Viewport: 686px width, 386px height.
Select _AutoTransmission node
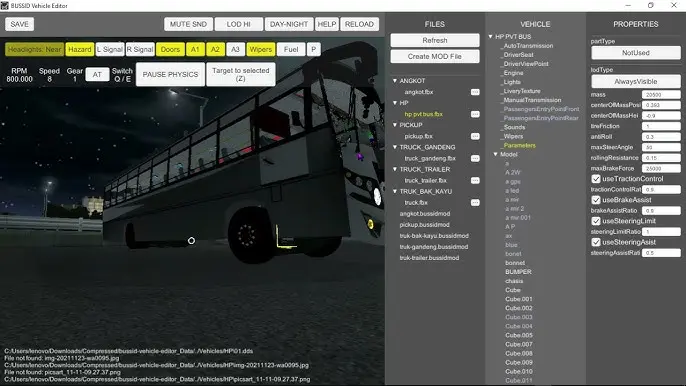(527, 46)
